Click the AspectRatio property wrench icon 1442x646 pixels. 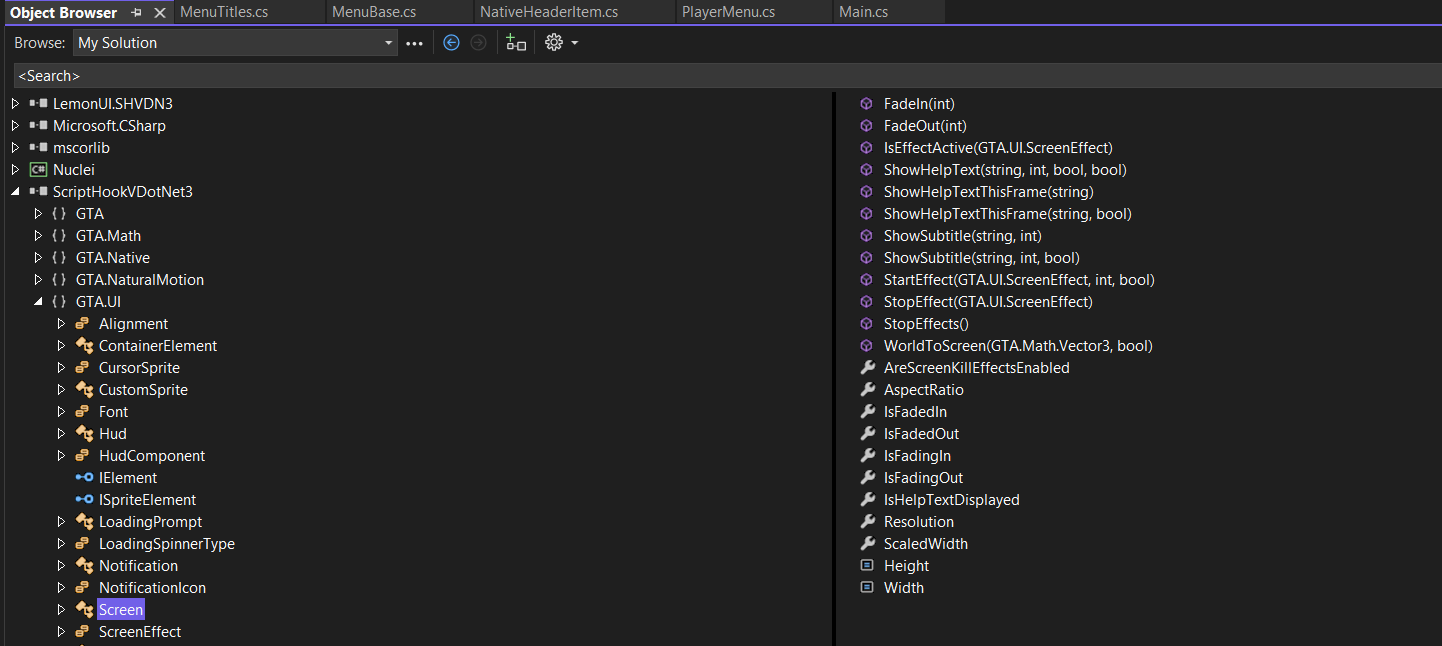pyautogui.click(x=867, y=390)
